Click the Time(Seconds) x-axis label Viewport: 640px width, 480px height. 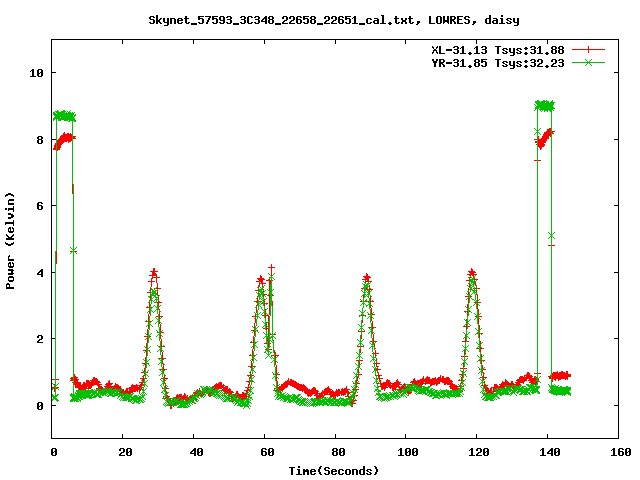point(334,471)
